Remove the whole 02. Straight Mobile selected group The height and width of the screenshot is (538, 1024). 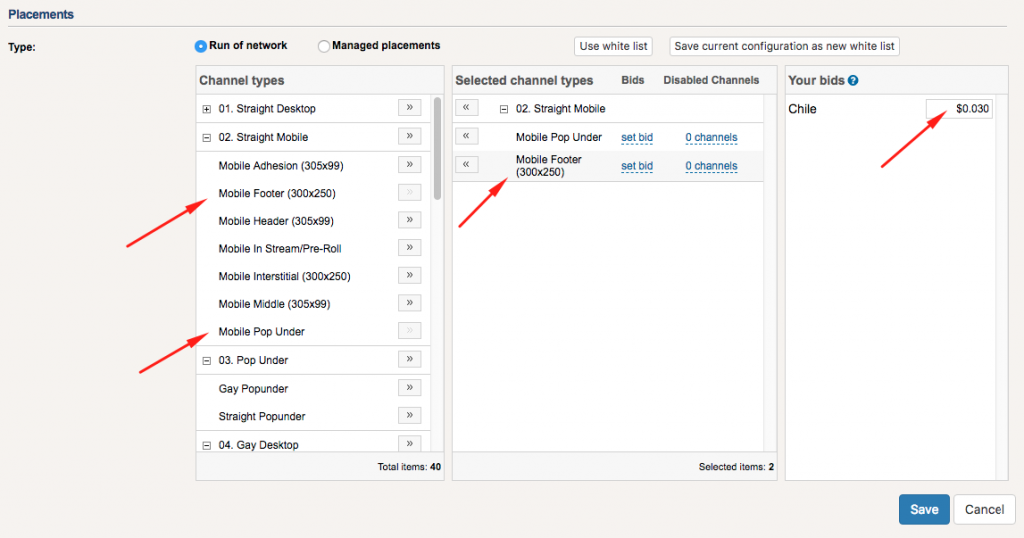(467, 108)
